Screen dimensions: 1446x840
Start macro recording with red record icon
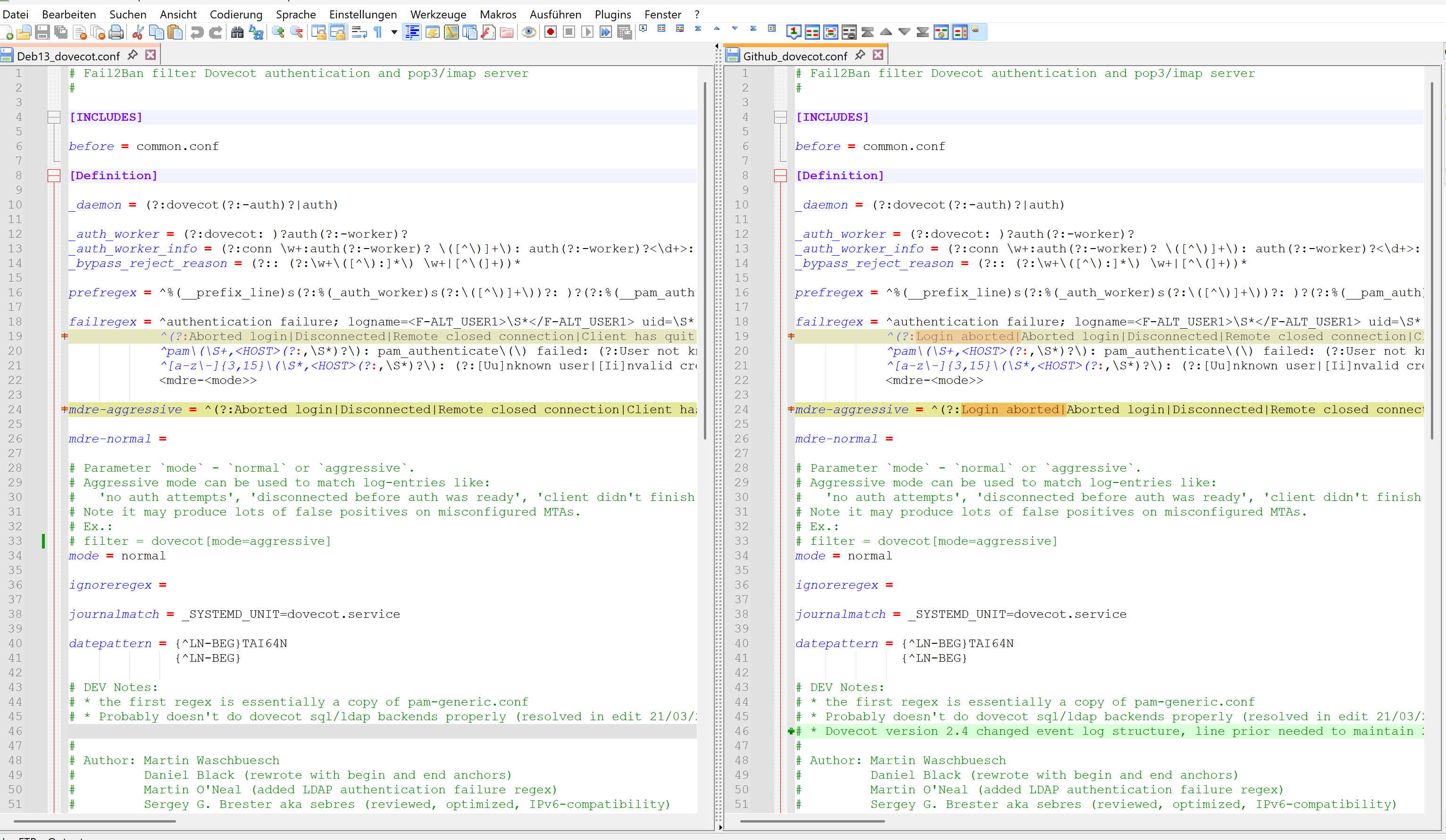(x=550, y=32)
